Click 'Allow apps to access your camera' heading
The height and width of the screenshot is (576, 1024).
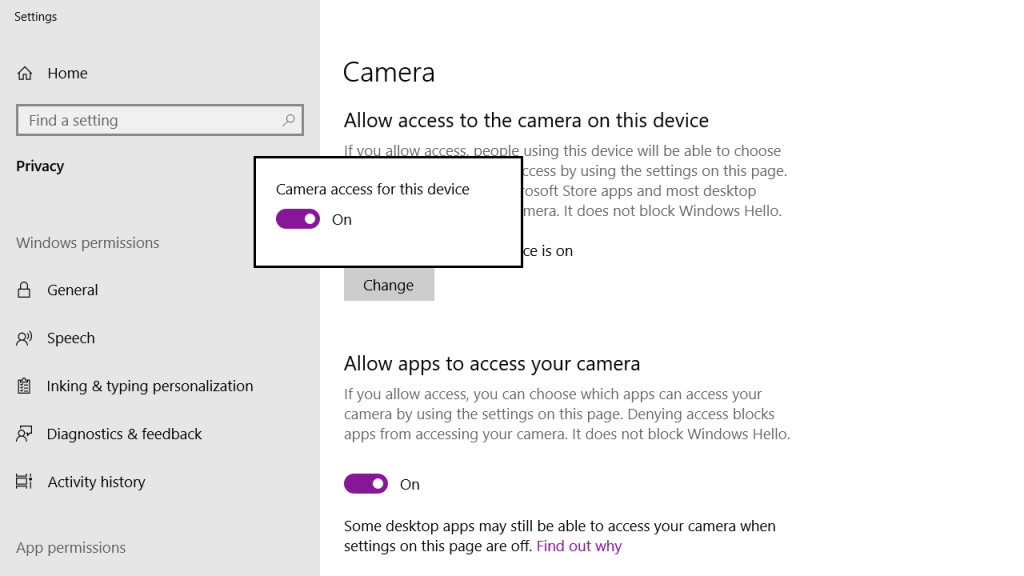click(x=492, y=364)
